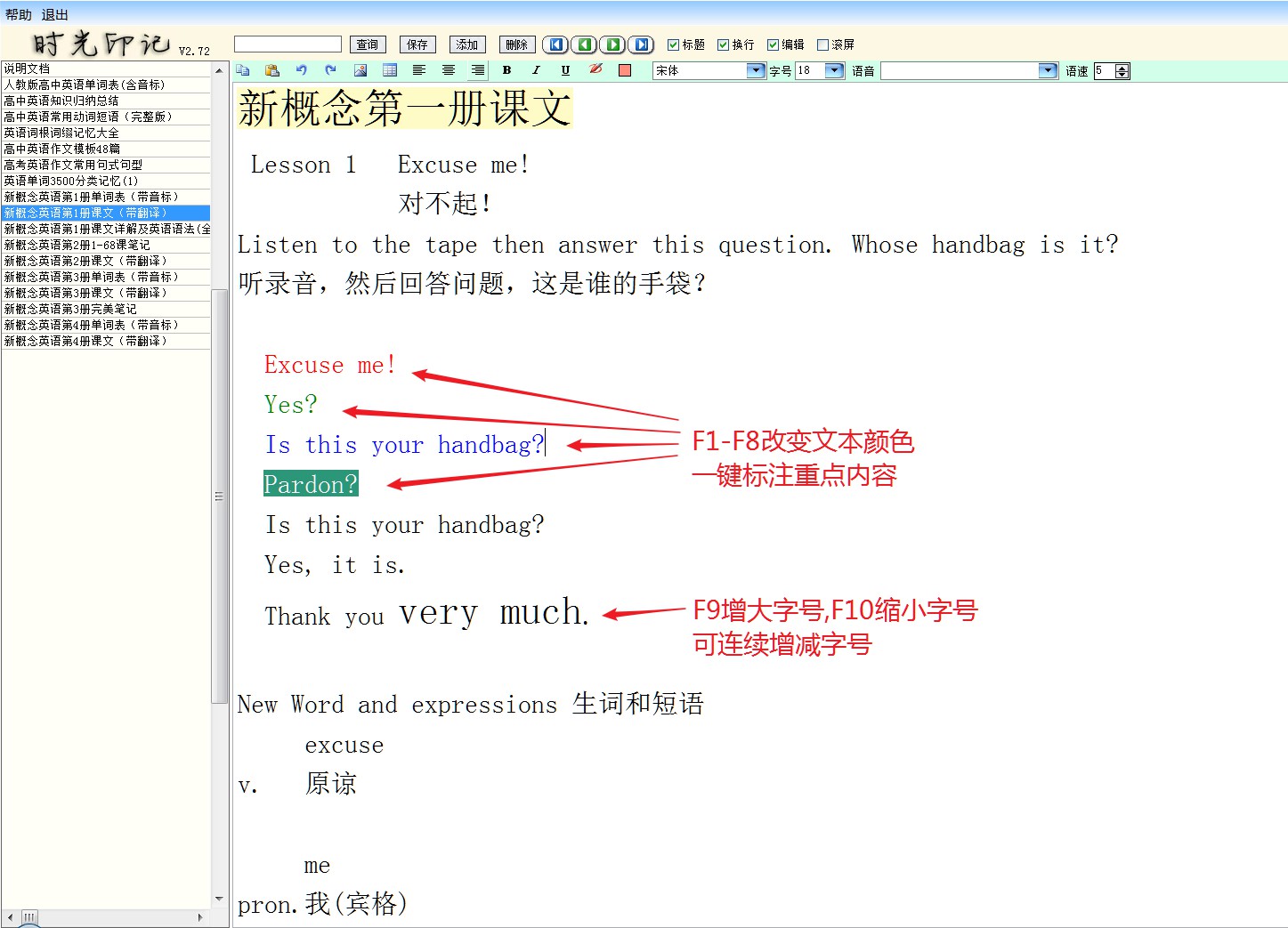Jump to last record navigation button
This screenshot has height=928, width=1288.
tap(641, 44)
